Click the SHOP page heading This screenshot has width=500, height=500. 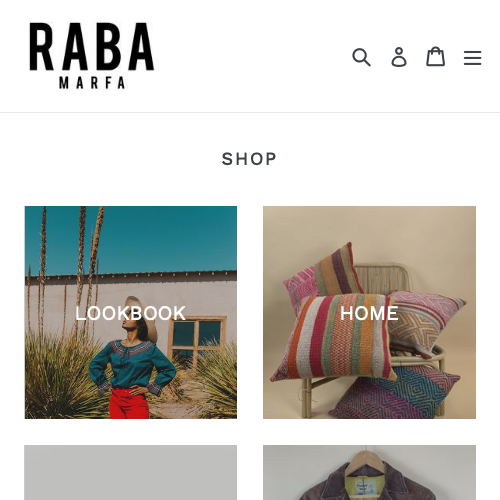click(249, 159)
